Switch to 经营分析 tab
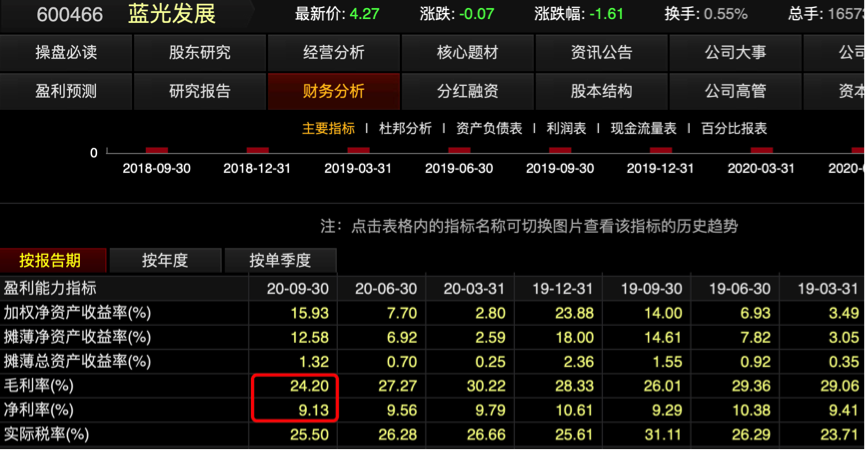 [334, 52]
